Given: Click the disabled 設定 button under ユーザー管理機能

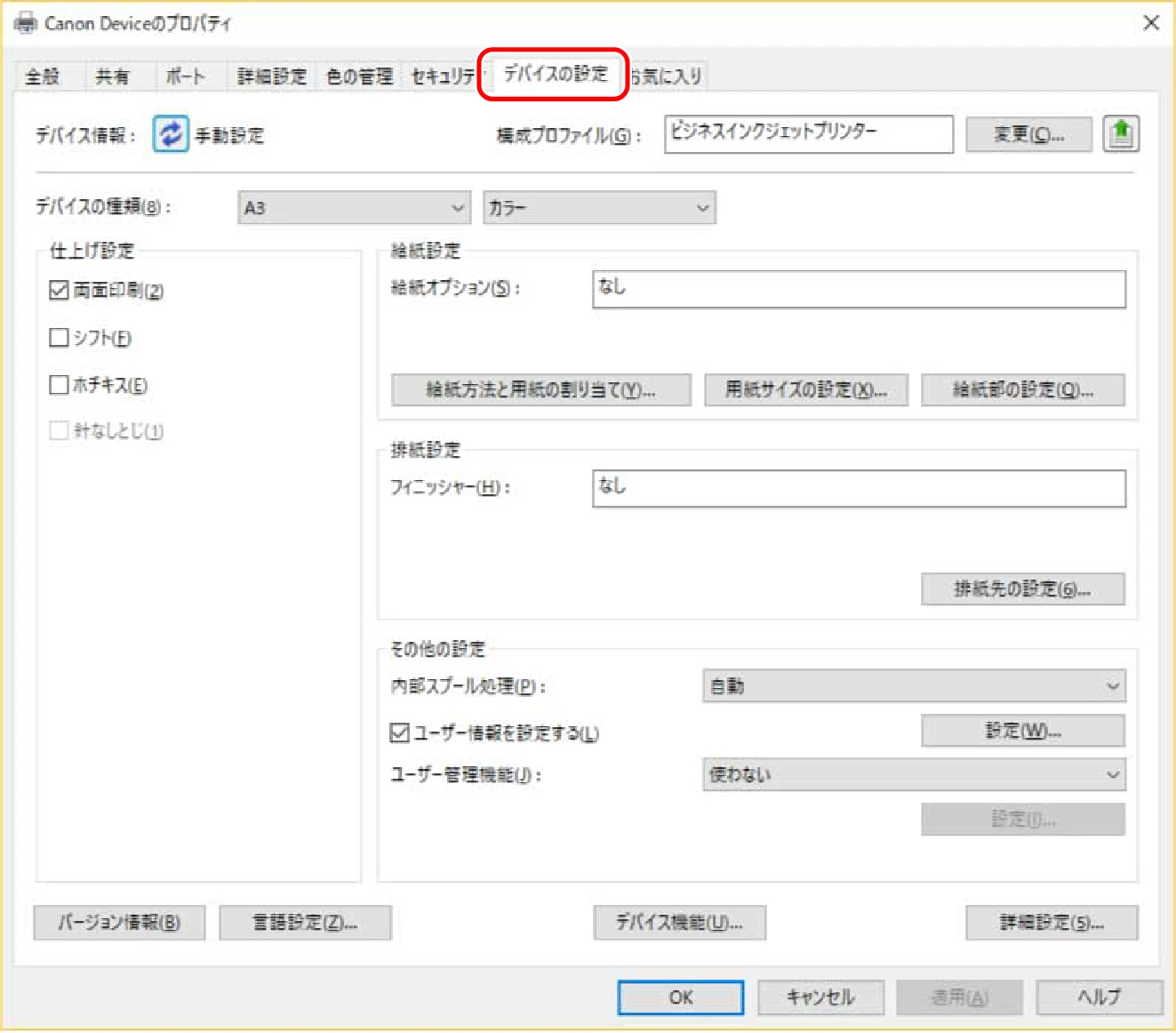Looking at the screenshot, I should 1023,819.
